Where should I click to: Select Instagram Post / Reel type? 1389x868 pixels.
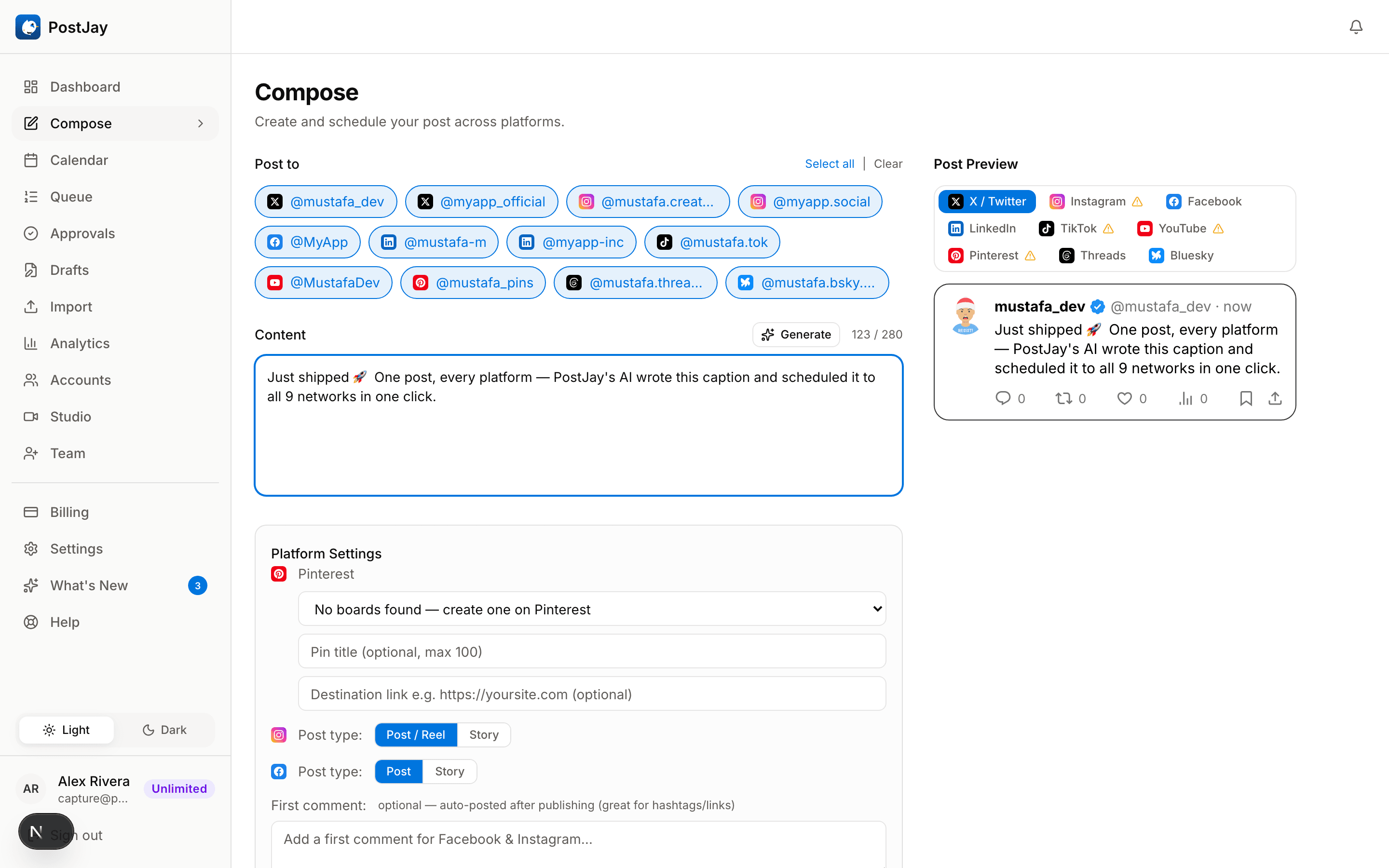416,735
